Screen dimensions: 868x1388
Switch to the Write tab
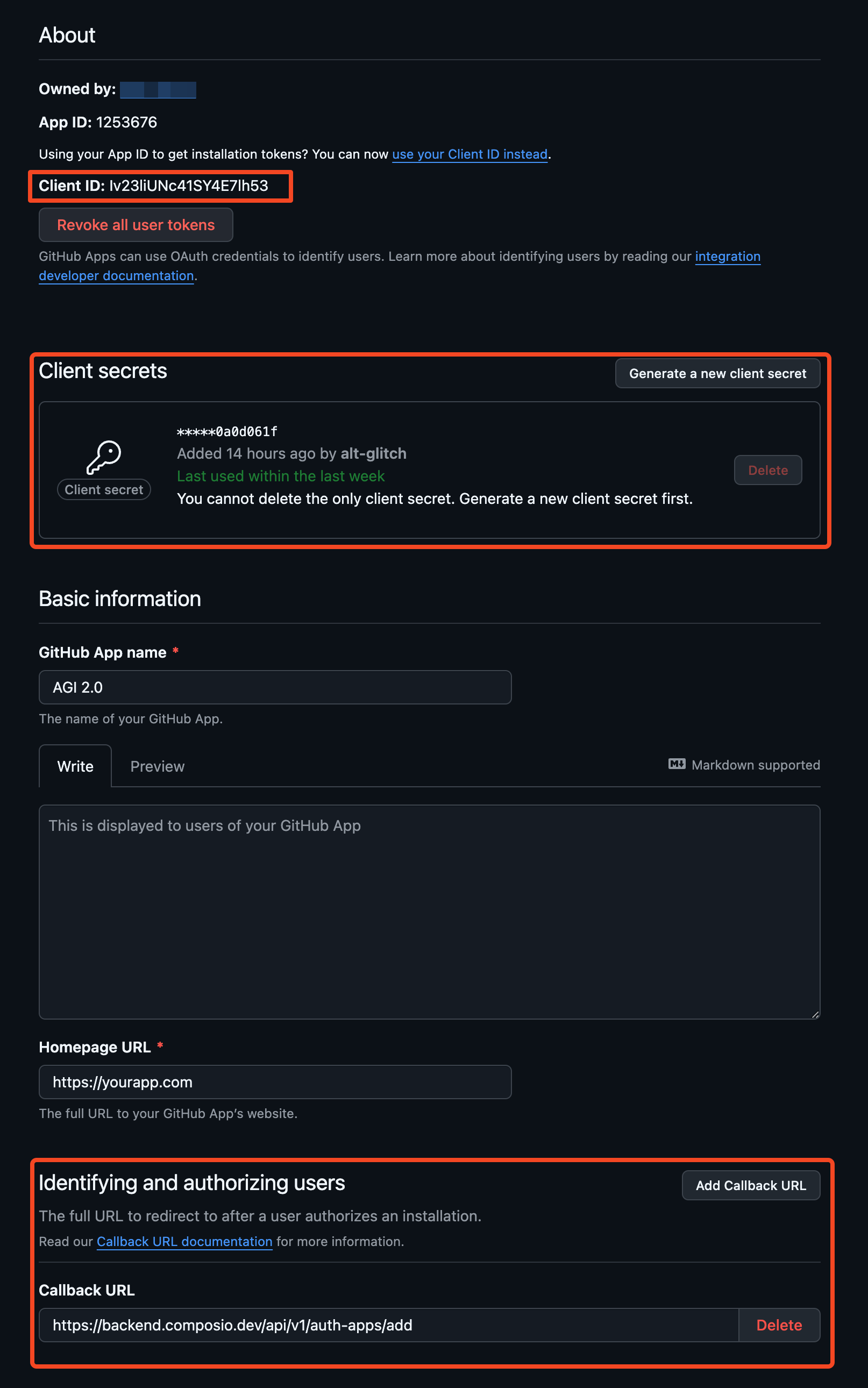pyautogui.click(x=75, y=766)
